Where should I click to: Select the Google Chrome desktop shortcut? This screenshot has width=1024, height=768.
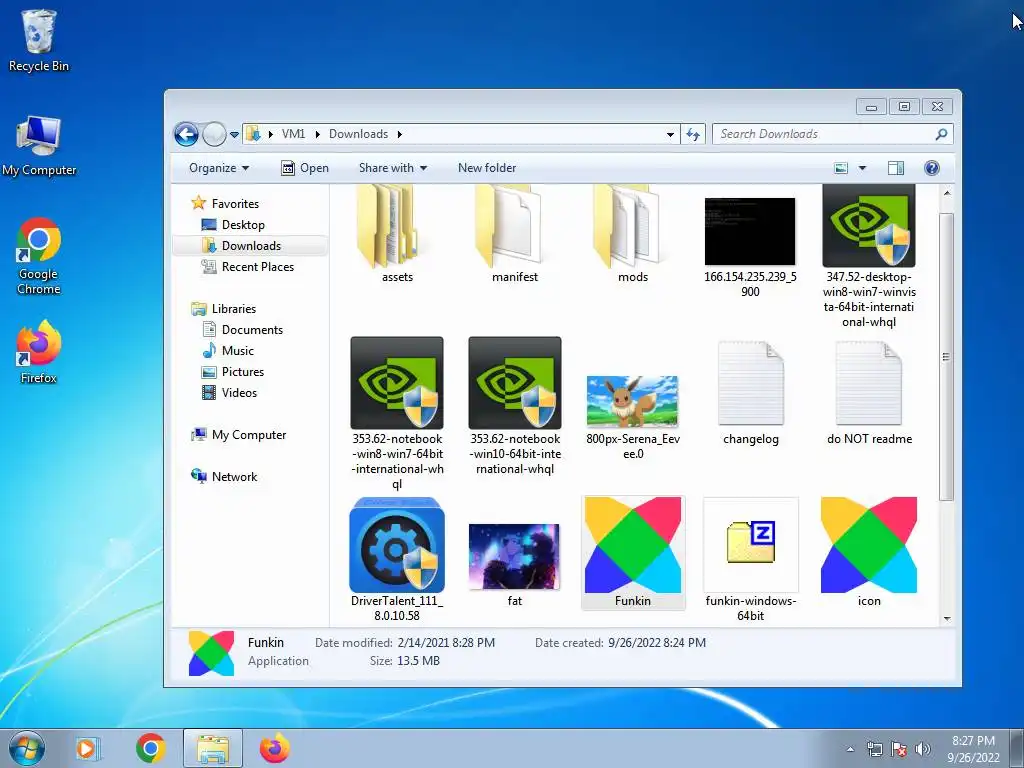[39, 257]
